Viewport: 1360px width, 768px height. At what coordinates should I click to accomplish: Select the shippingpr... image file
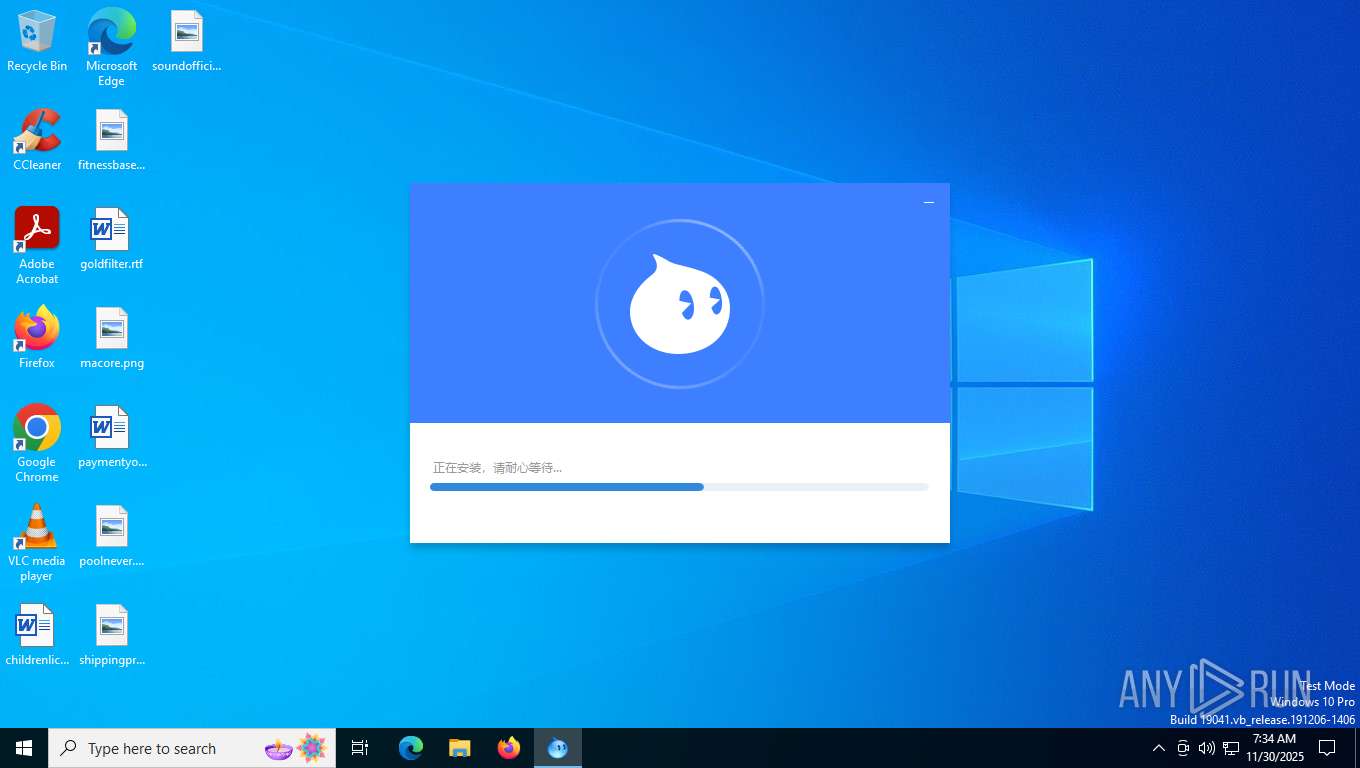111,635
